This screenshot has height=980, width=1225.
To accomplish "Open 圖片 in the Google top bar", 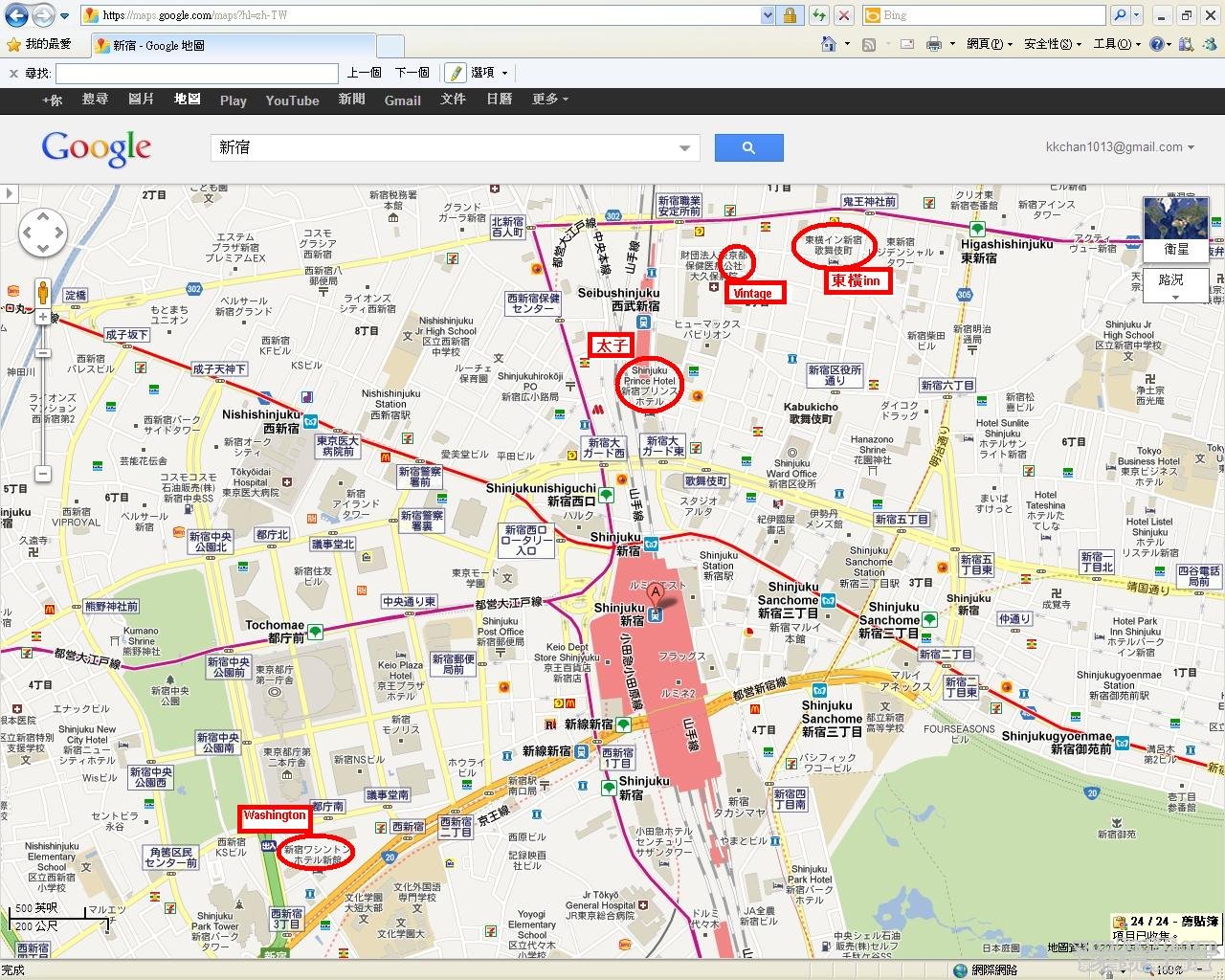I will click(x=141, y=100).
